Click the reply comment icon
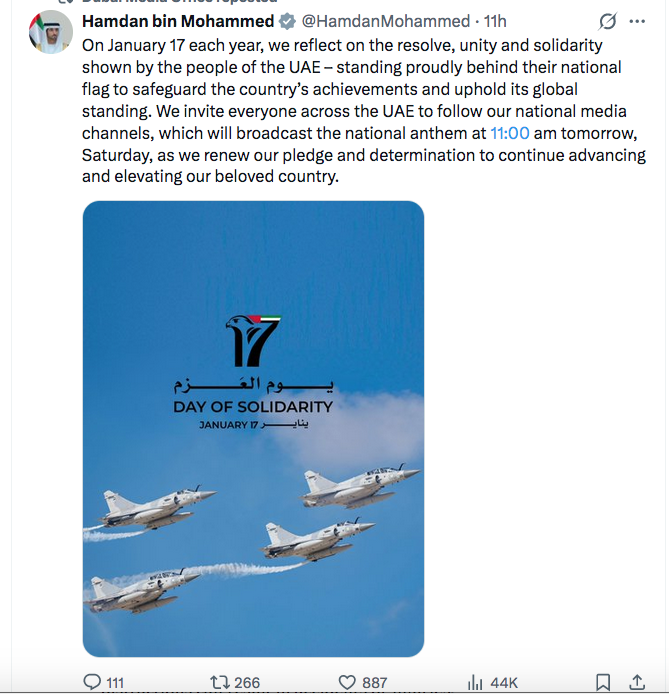669x694 pixels. (92, 682)
